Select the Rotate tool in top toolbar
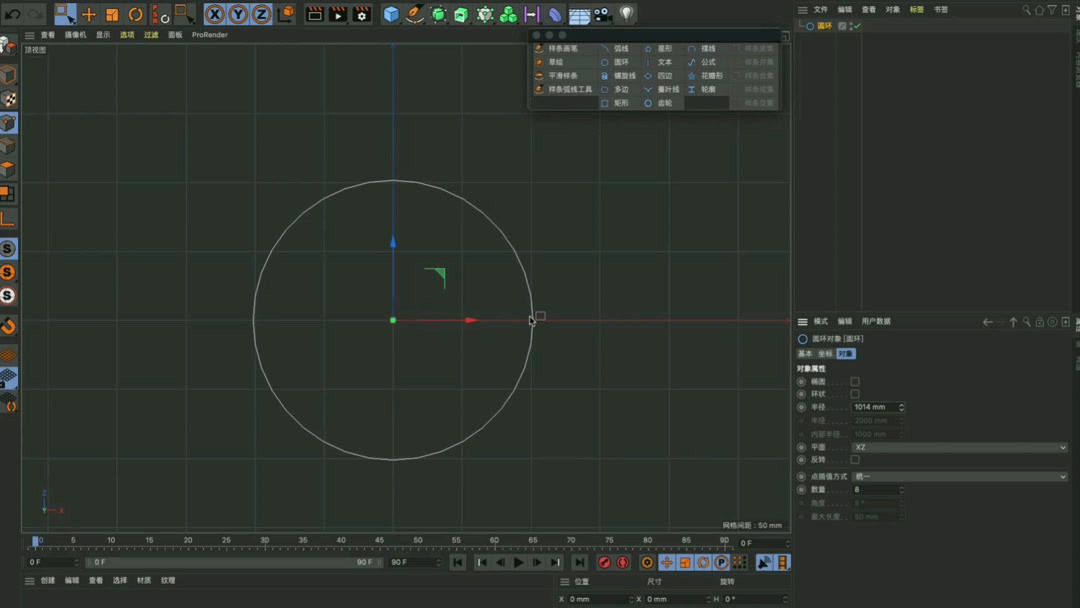The width and height of the screenshot is (1080, 608). 136,14
